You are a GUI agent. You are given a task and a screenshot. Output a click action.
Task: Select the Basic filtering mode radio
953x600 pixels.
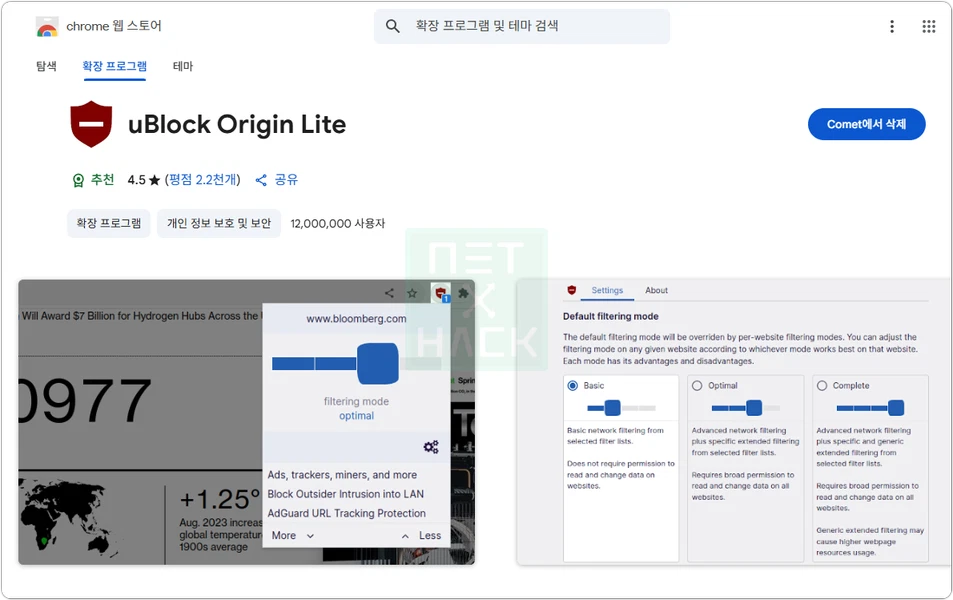click(x=573, y=385)
